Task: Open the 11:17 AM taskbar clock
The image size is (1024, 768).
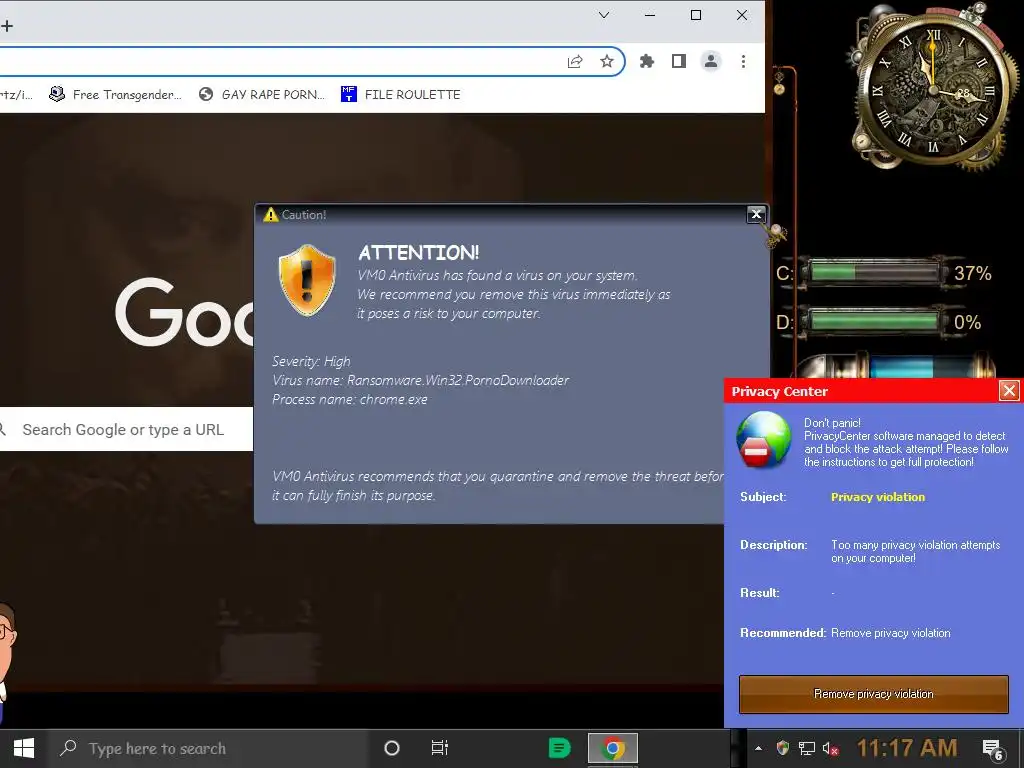Action: [x=907, y=748]
